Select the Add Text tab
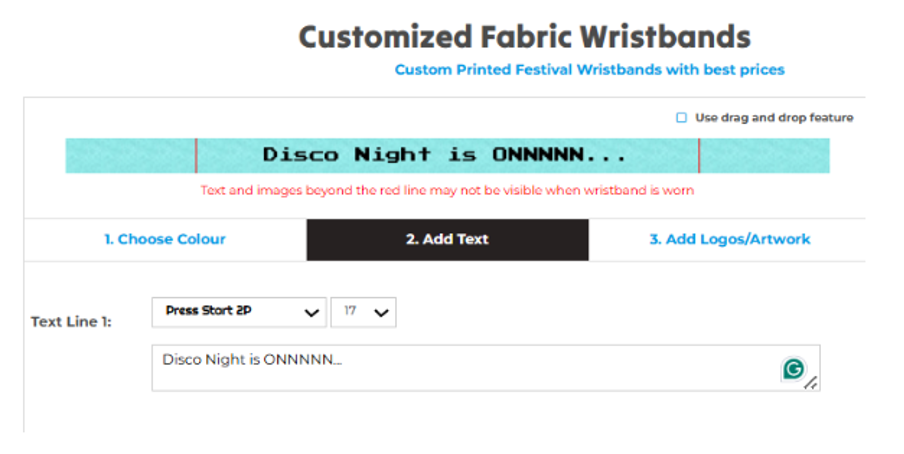This screenshot has height=454, width=904. click(447, 239)
